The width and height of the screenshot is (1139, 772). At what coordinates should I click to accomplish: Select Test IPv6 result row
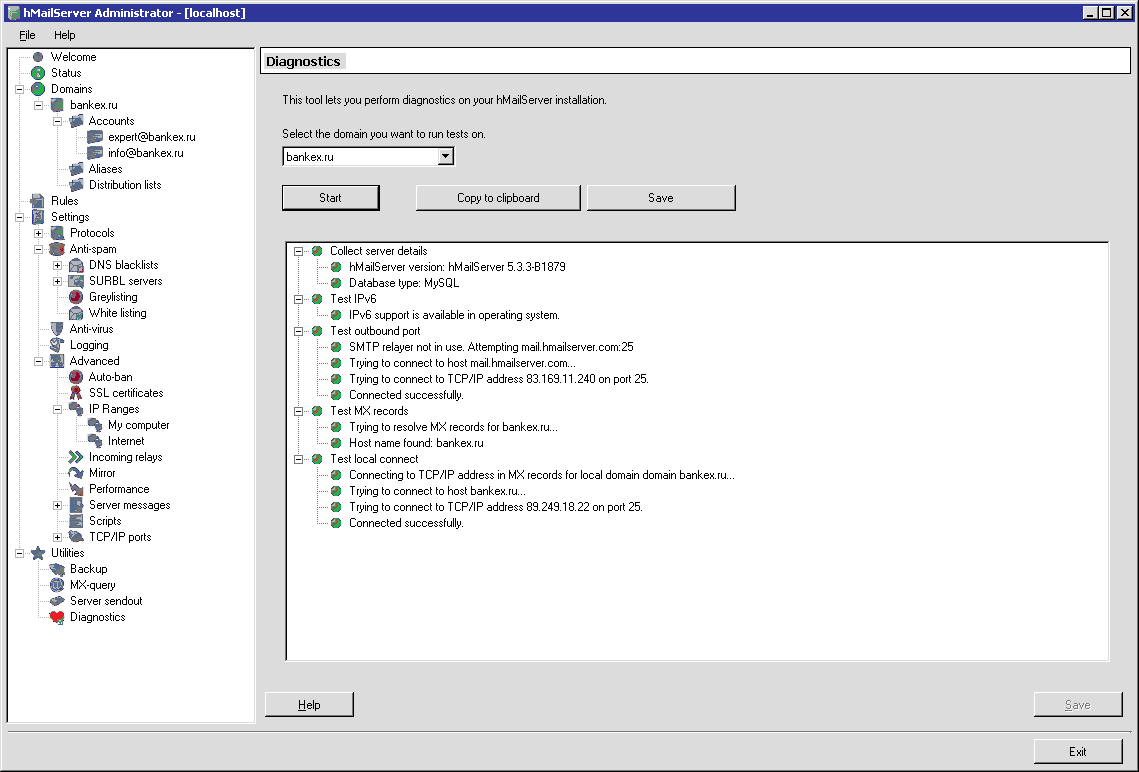[353, 299]
